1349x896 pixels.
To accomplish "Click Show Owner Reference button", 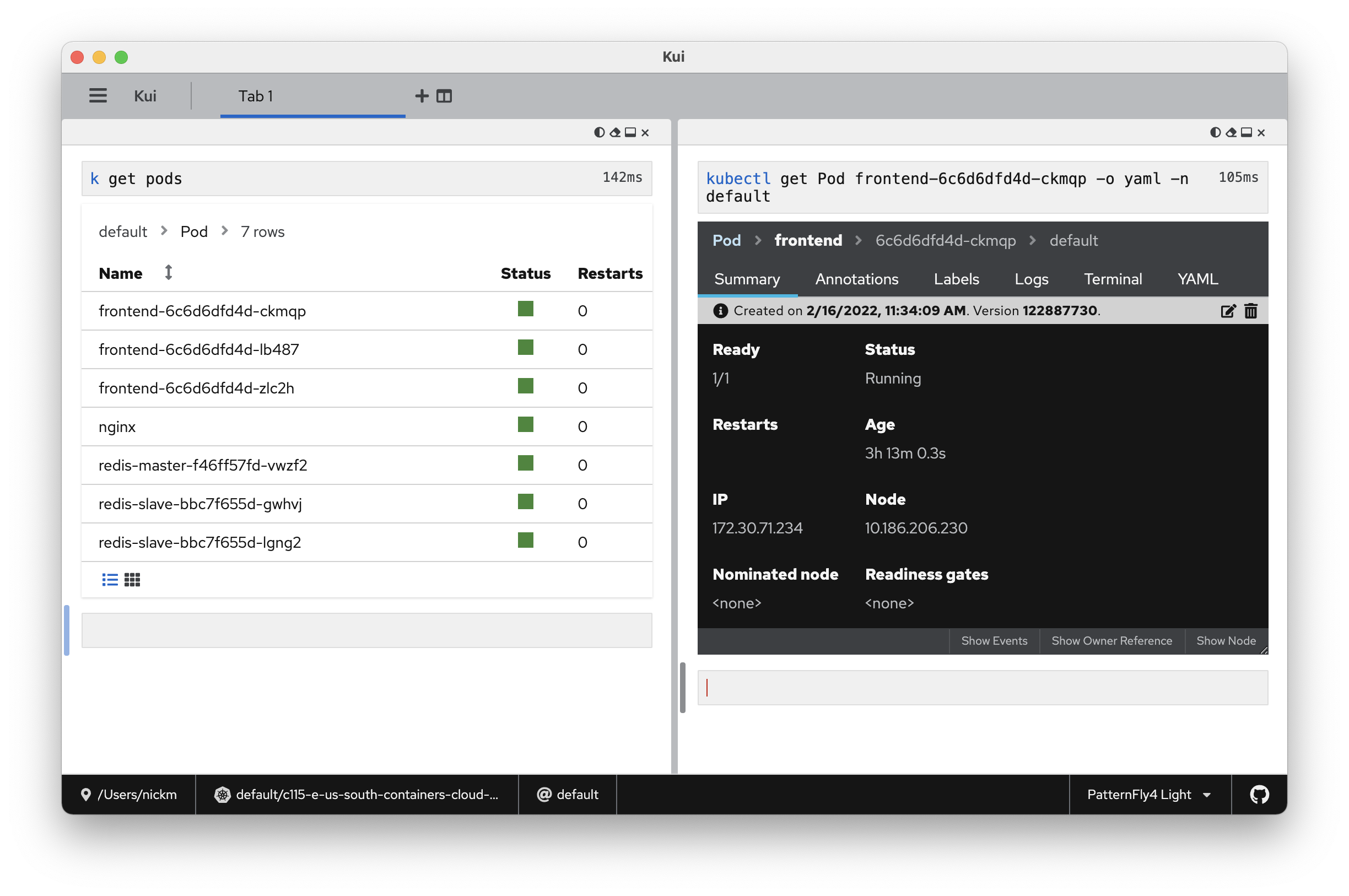I will (1111, 640).
